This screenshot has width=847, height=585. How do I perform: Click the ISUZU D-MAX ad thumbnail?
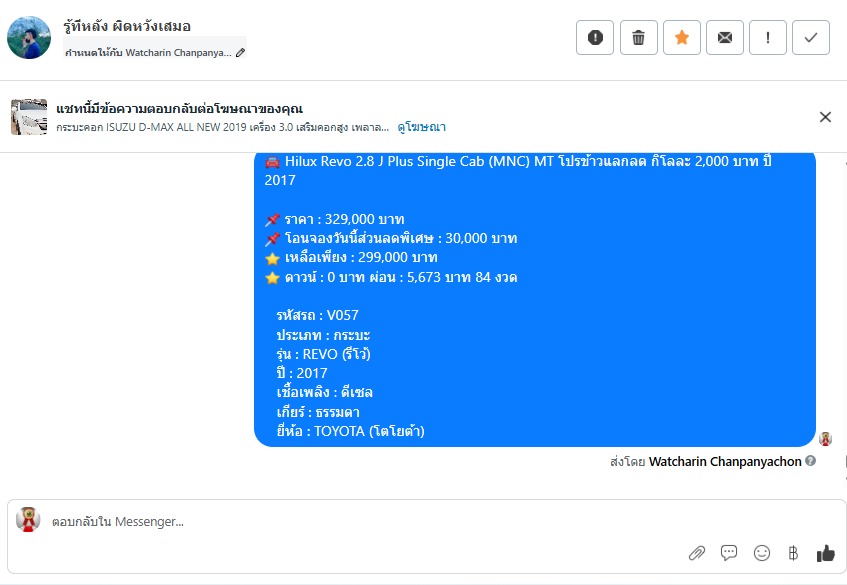pyautogui.click(x=29, y=117)
